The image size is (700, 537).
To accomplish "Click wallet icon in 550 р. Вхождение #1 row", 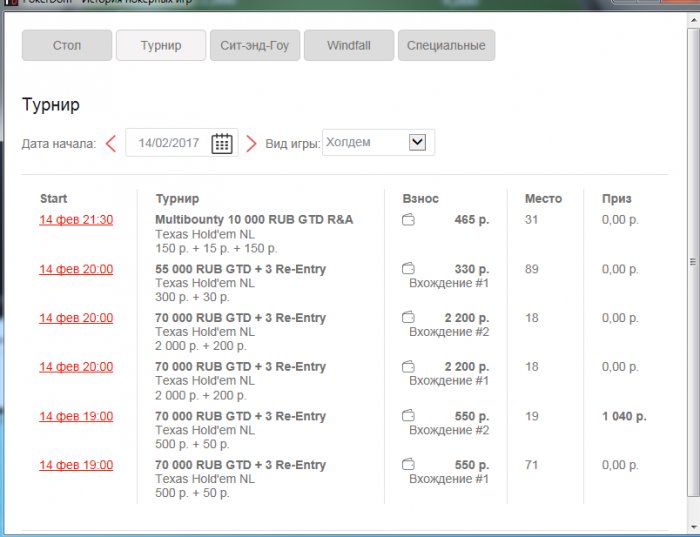I will click(408, 464).
